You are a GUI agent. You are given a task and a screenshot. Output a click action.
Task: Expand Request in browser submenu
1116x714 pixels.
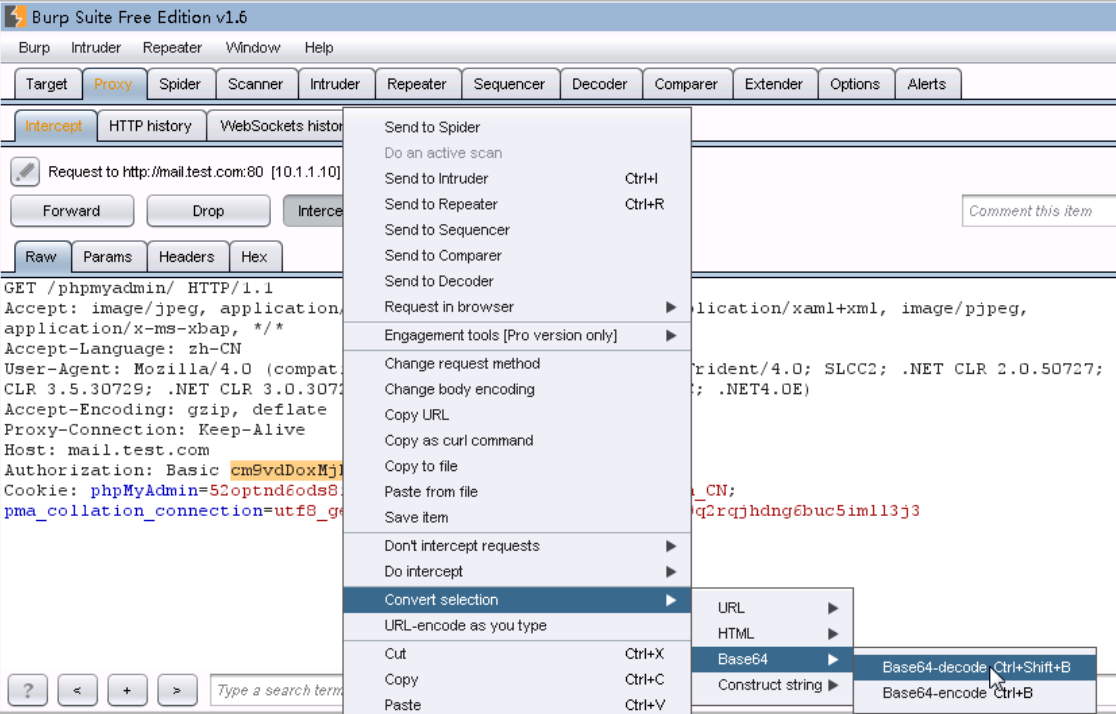[x=517, y=307]
